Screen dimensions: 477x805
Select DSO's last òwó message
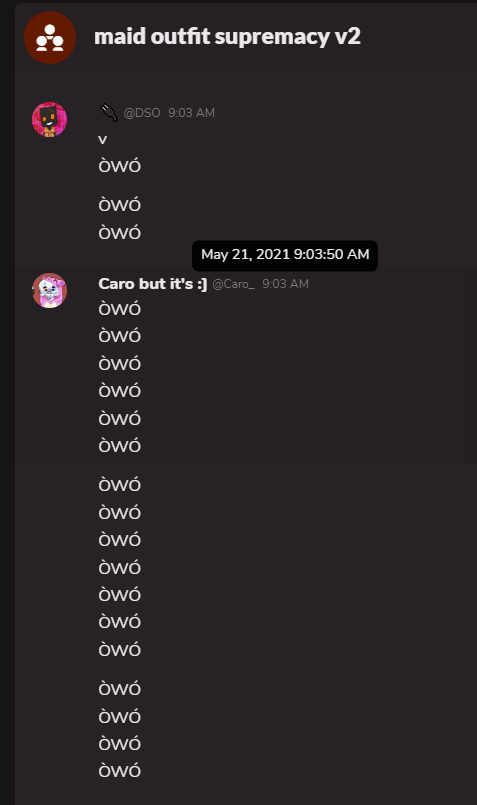point(120,232)
